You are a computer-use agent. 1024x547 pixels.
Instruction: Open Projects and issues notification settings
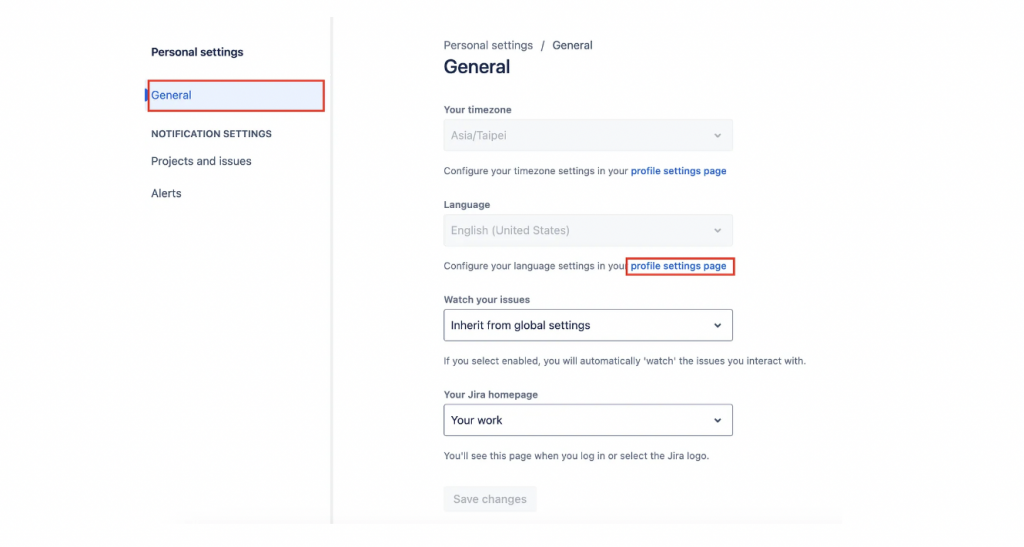point(201,161)
